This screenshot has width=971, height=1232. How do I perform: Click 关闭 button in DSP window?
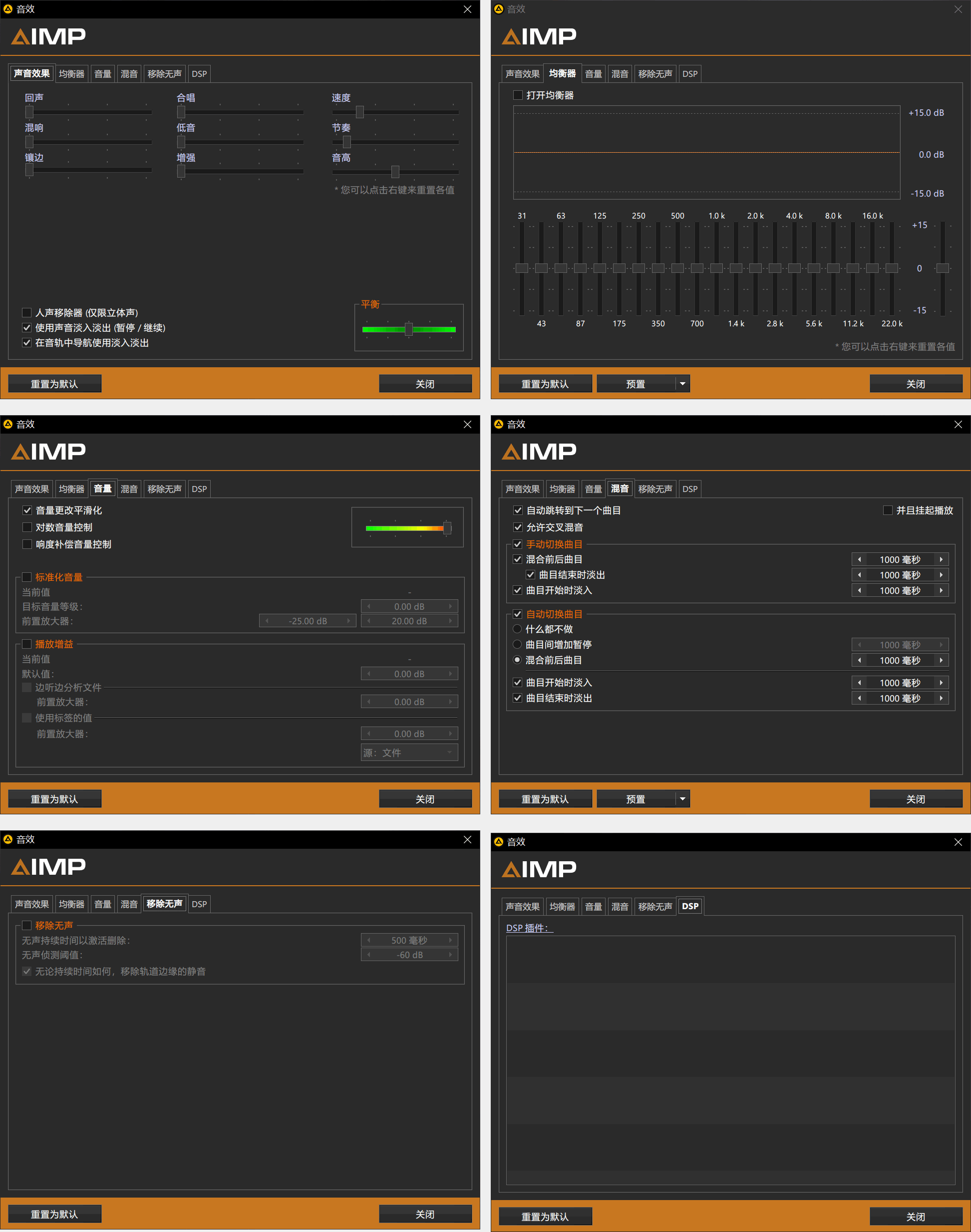pos(915,1217)
